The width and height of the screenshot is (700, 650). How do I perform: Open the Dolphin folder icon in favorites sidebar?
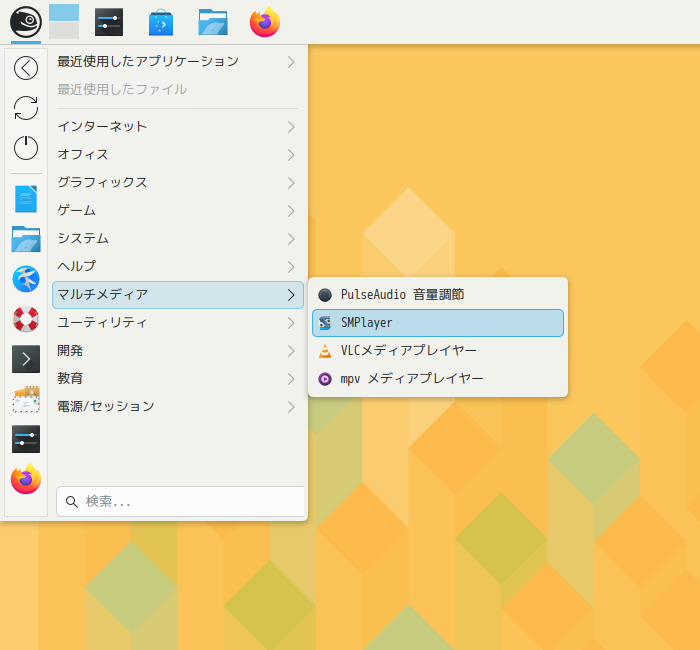tap(26, 239)
